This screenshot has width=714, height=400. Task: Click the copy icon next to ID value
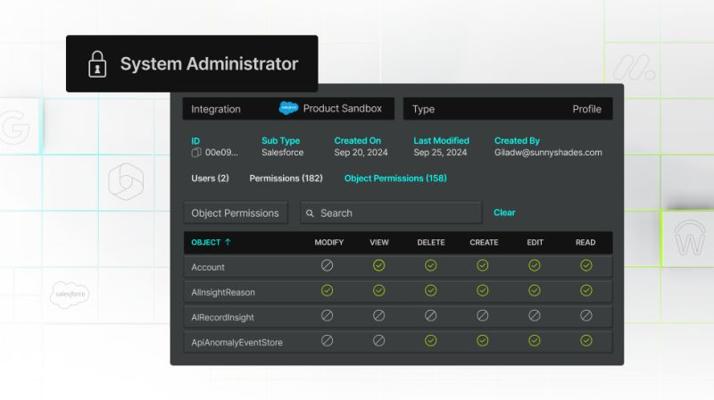pyautogui.click(x=196, y=153)
